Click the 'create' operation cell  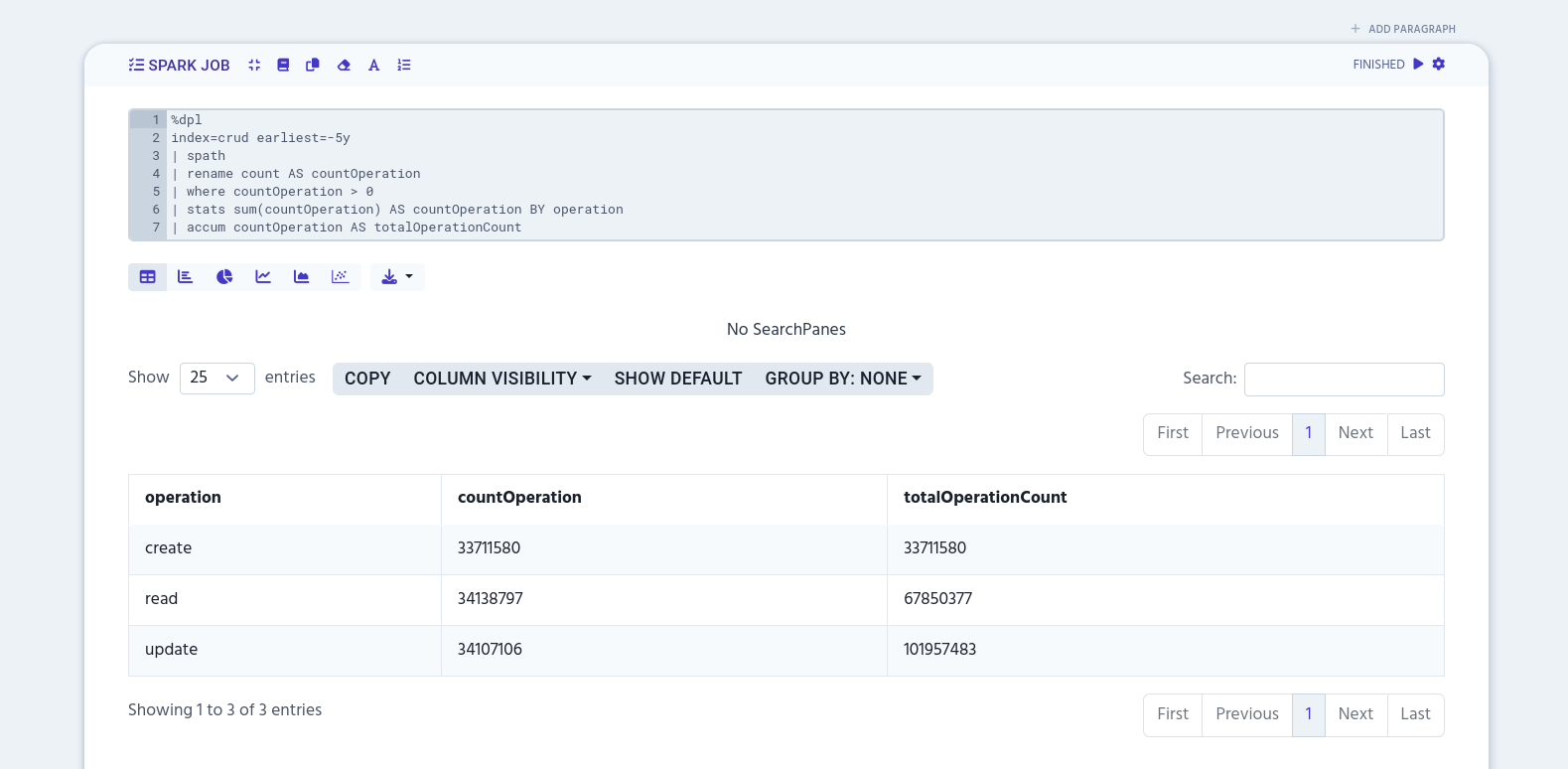point(285,548)
